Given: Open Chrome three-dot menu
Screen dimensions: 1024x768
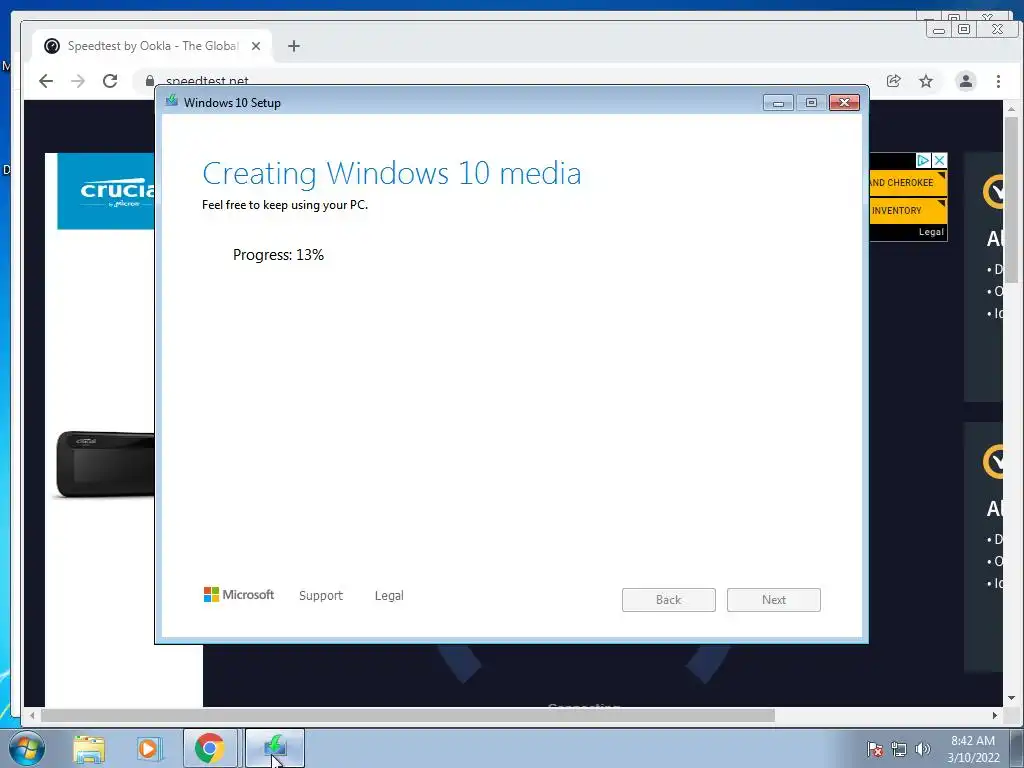Looking at the screenshot, I should point(998,81).
